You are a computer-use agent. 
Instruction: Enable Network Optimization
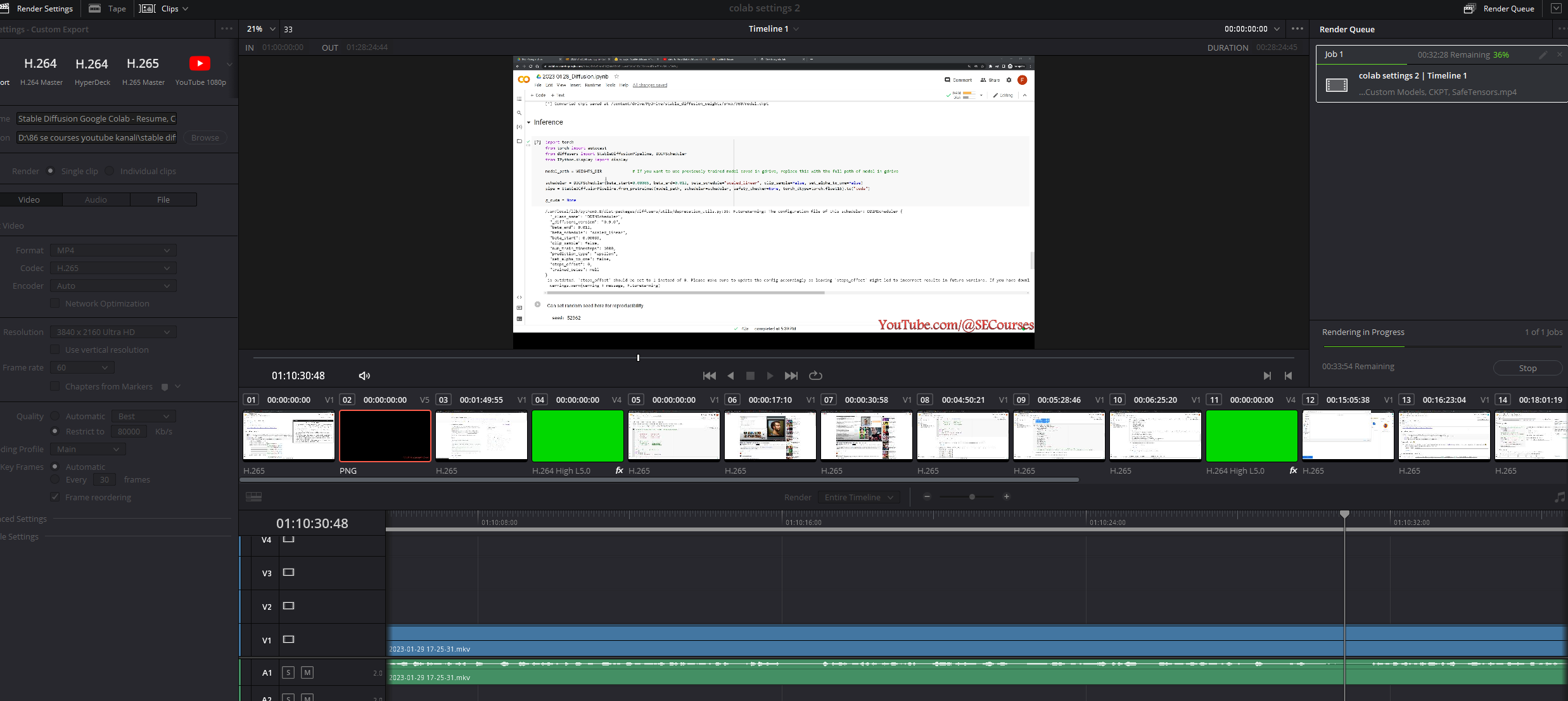[55, 303]
